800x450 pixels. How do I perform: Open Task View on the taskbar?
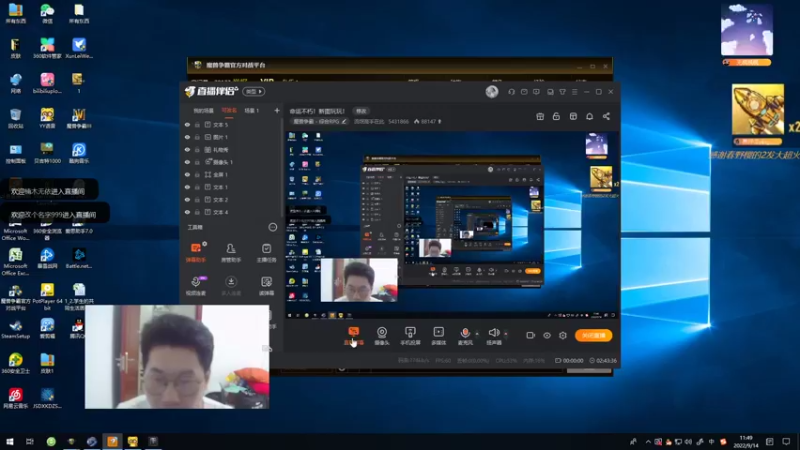(x=30, y=442)
